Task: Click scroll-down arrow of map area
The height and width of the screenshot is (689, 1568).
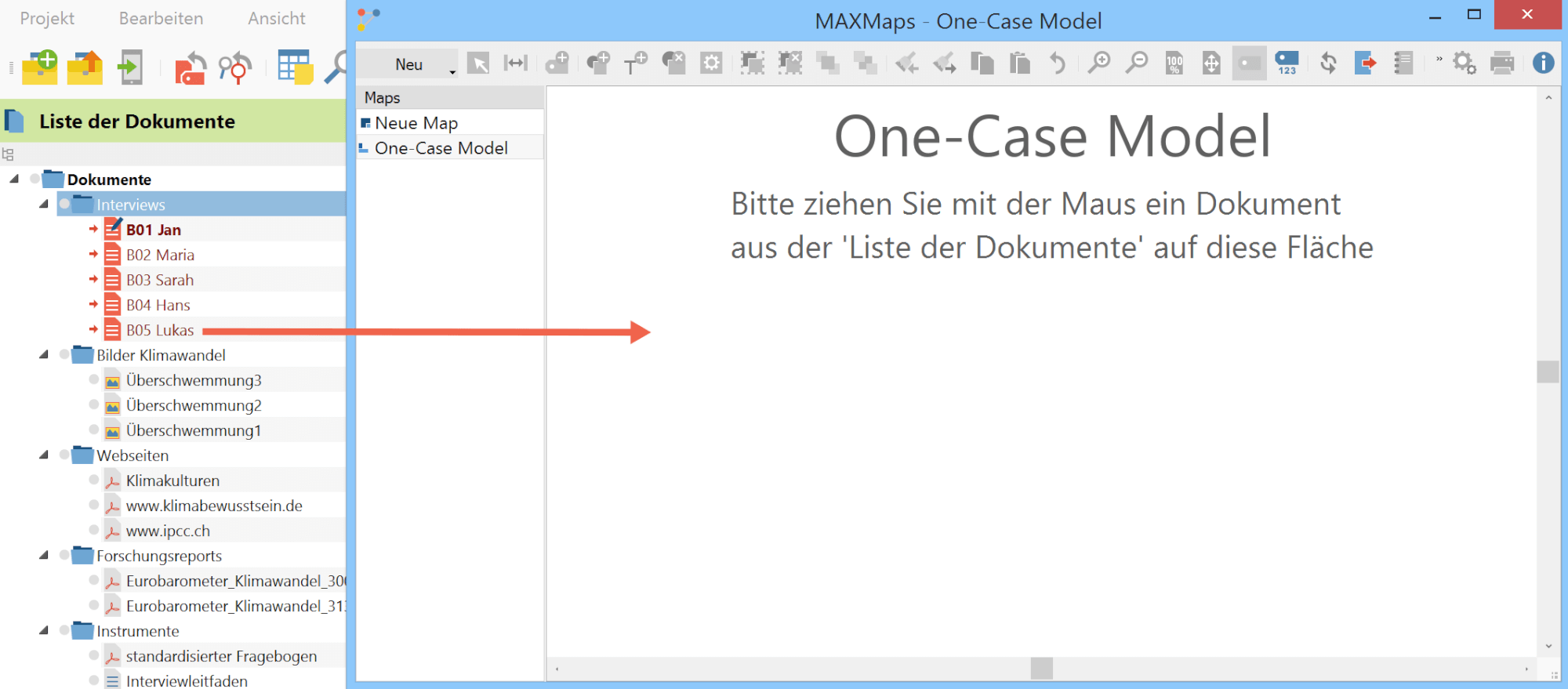Action: 1548,646
